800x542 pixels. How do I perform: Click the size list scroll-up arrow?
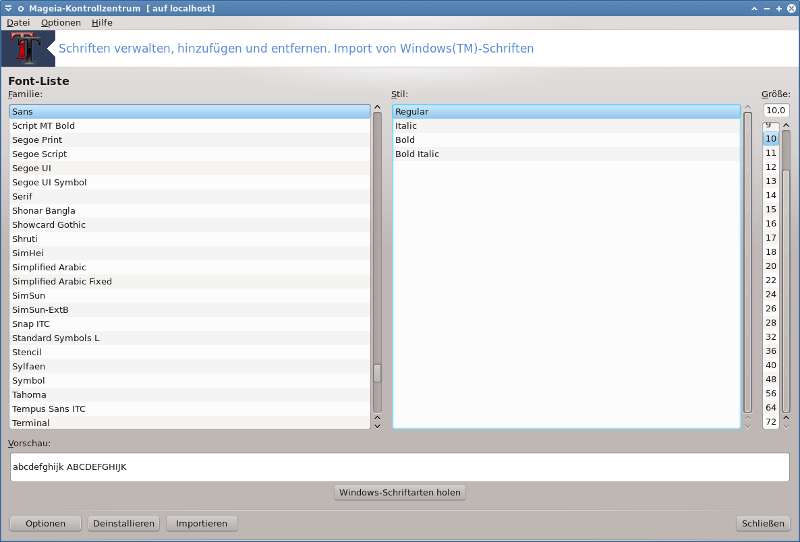[x=786, y=125]
